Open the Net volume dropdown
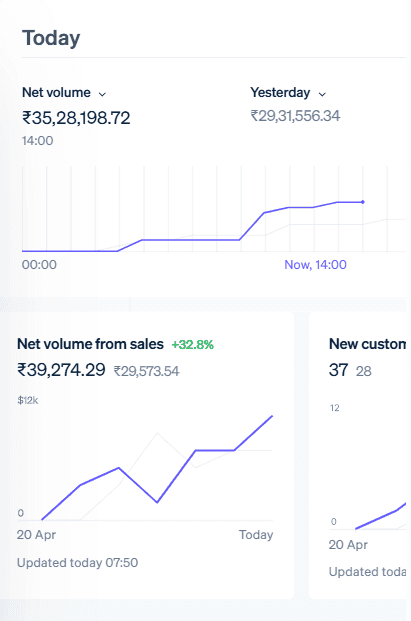411x621 pixels. [x=64, y=93]
